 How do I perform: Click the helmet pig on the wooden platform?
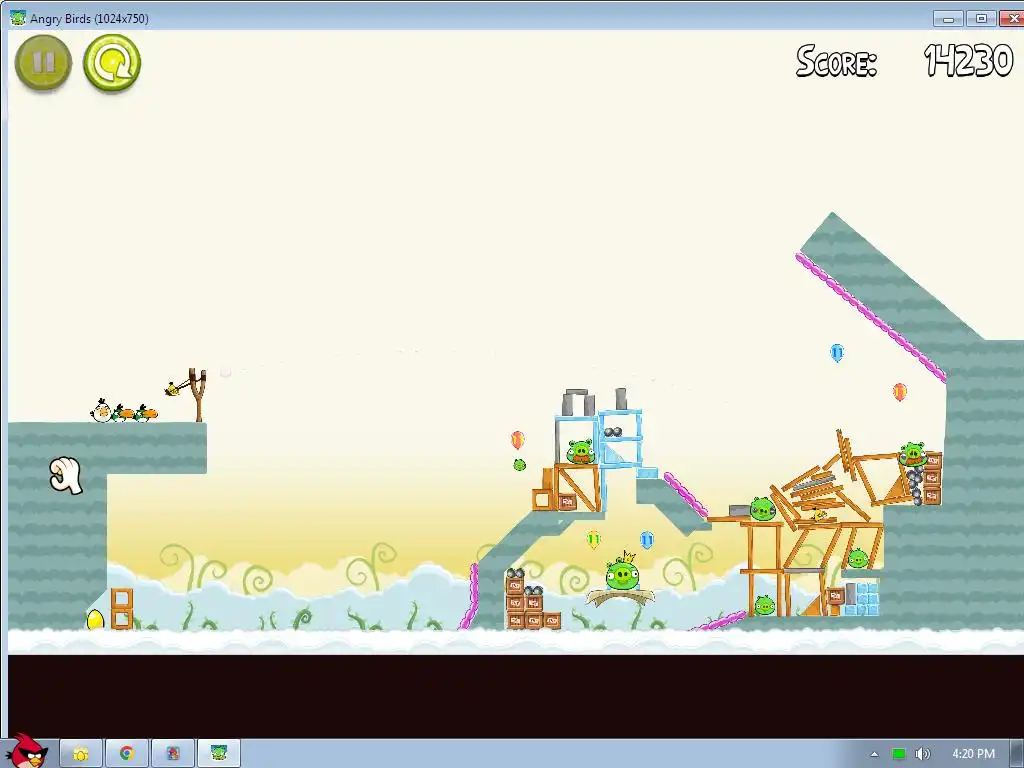[x=761, y=508]
